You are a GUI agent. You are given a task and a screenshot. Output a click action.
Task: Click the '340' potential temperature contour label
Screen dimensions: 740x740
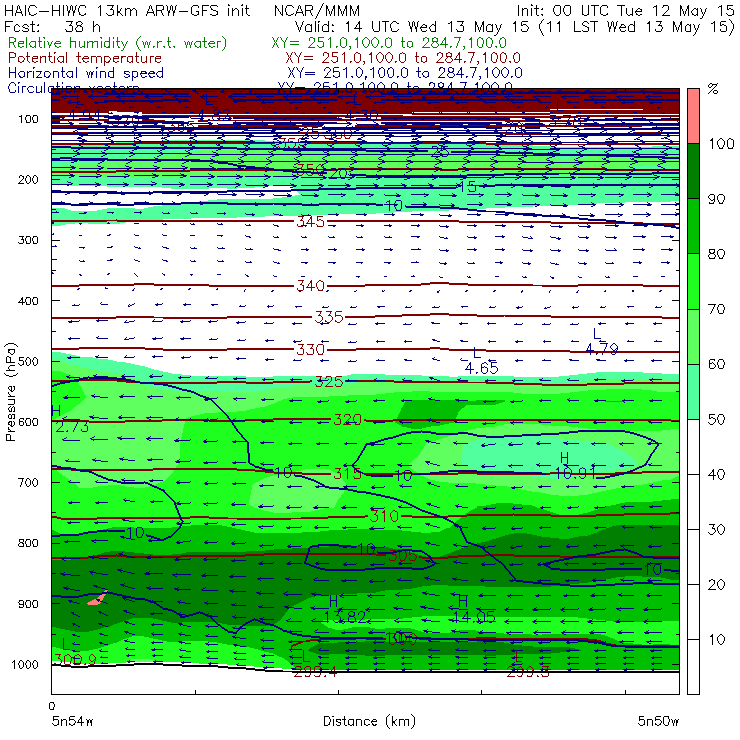(311, 286)
